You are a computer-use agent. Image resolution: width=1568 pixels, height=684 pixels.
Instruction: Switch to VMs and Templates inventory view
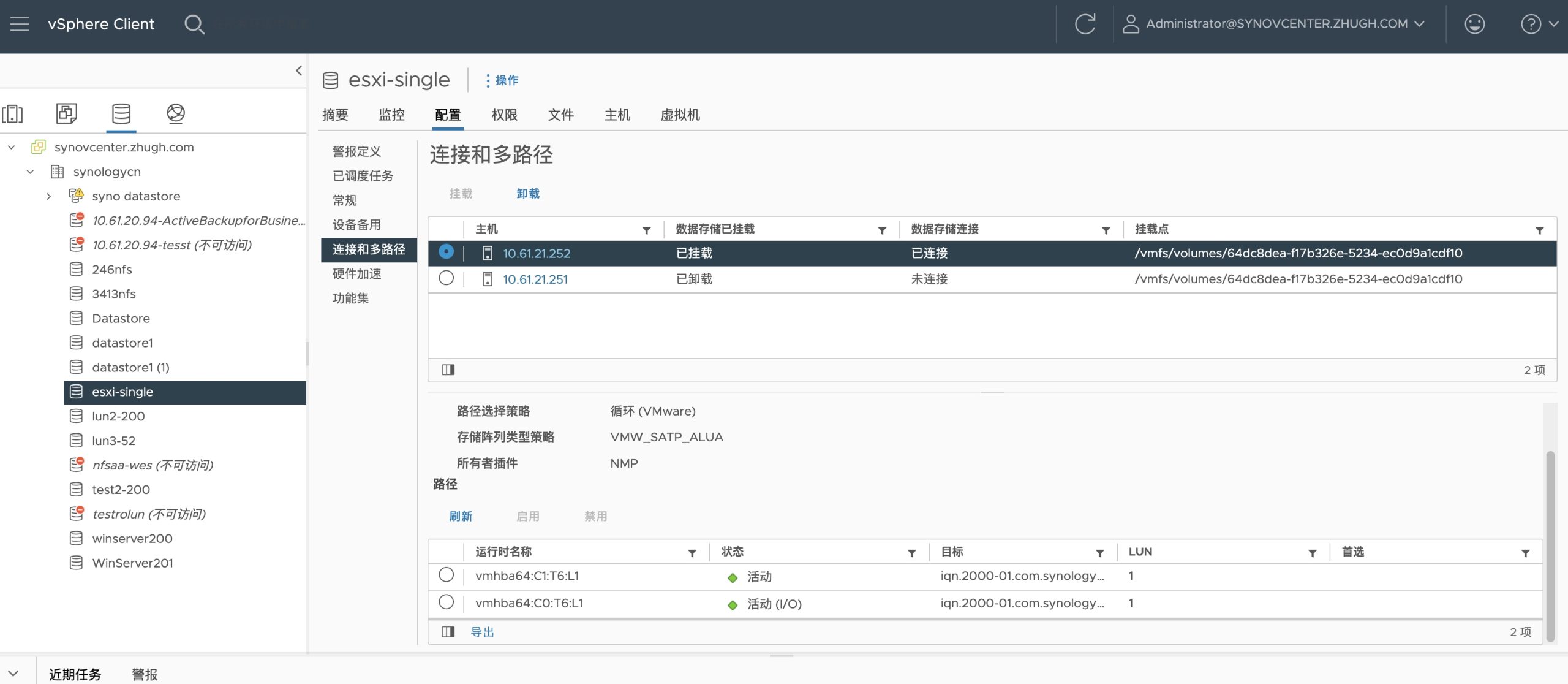(x=67, y=113)
